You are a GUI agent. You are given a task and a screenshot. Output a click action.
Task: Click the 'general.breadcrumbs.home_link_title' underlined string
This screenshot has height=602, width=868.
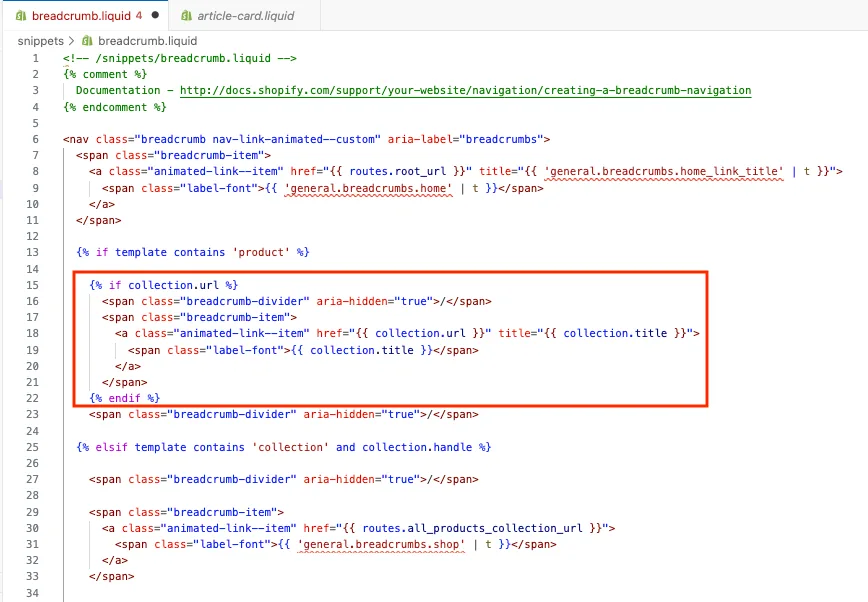[x=664, y=172]
